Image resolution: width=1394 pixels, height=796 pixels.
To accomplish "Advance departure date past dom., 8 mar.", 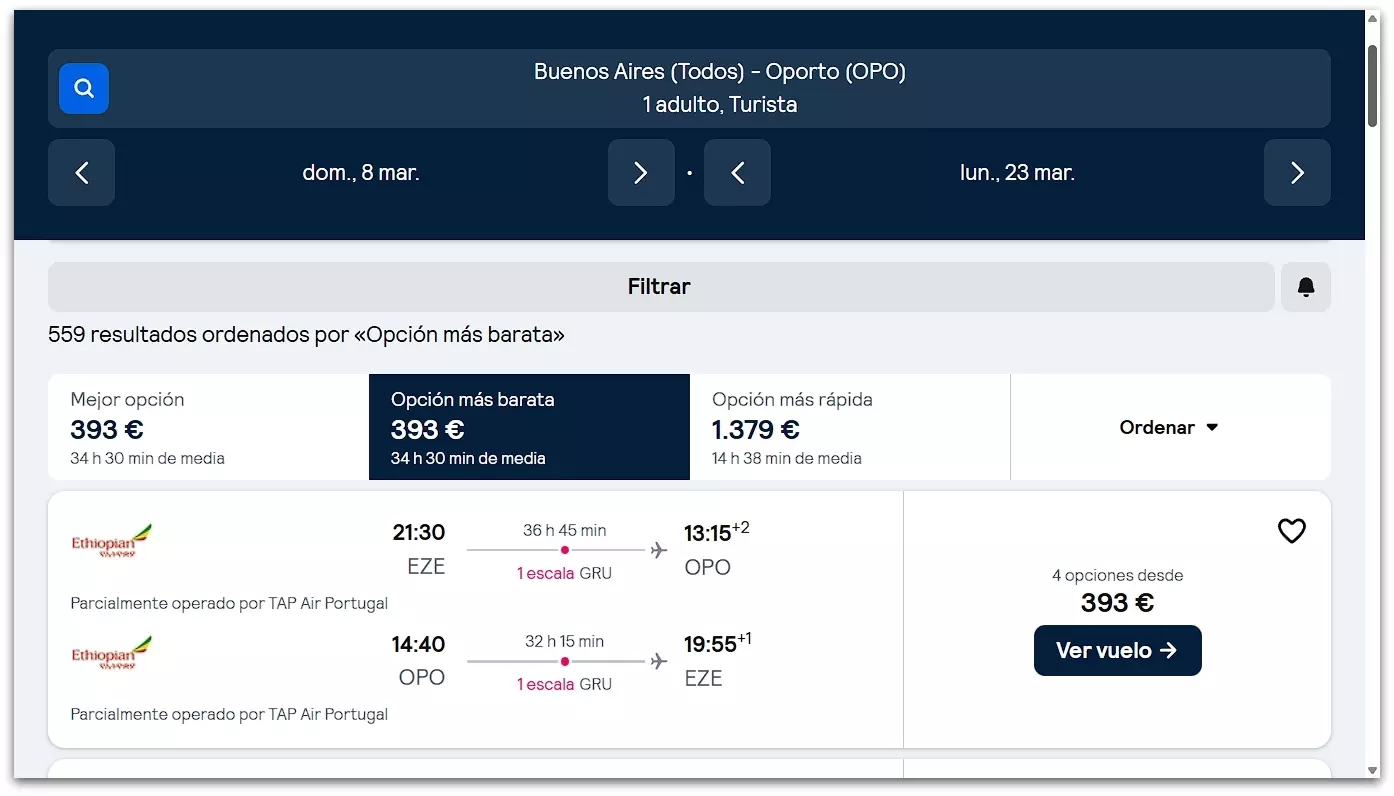I will click(x=641, y=173).
